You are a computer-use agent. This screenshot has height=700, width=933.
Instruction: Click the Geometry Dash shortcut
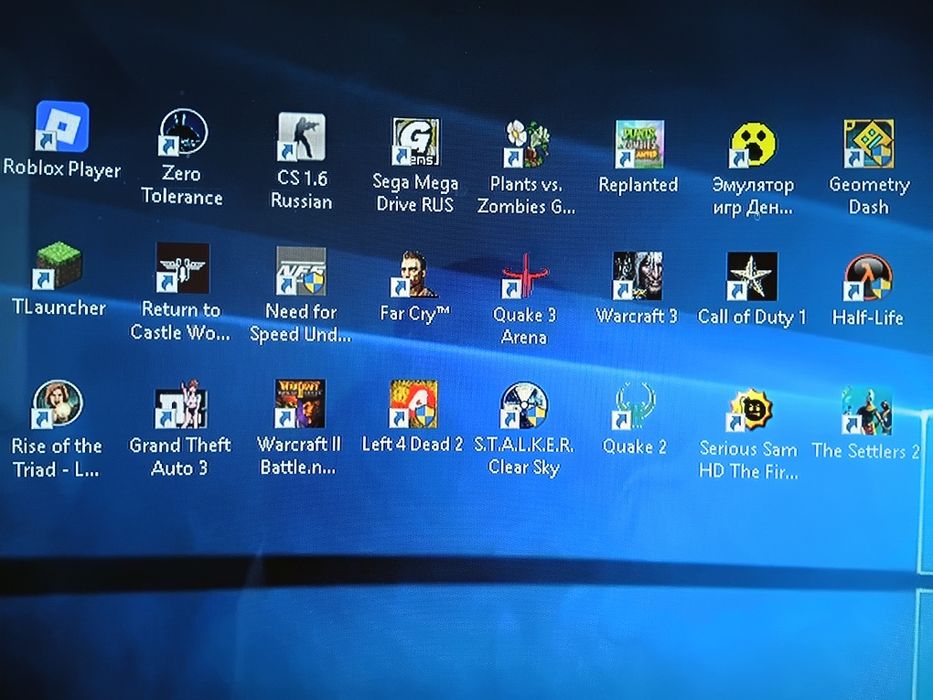click(x=868, y=145)
